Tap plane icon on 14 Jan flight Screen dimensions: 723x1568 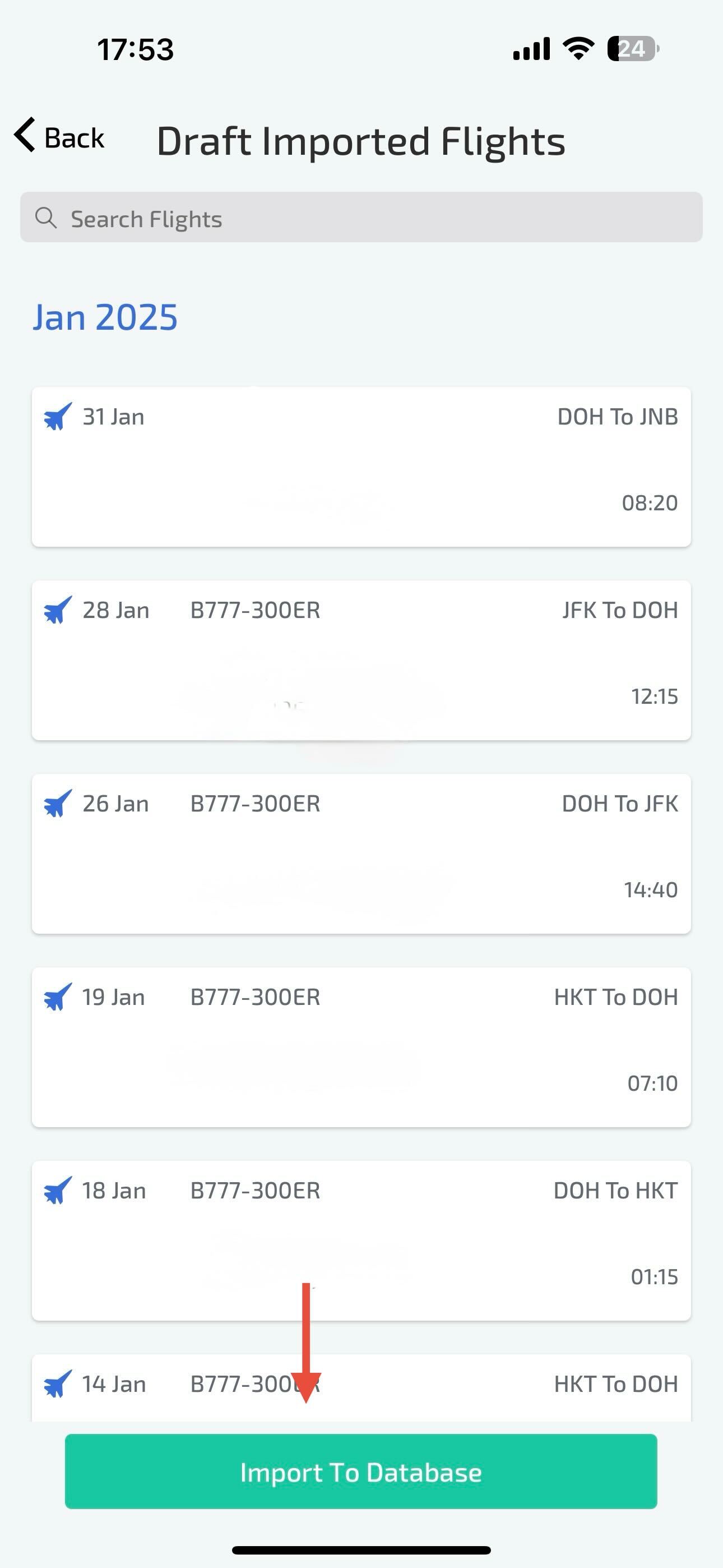[58, 1383]
